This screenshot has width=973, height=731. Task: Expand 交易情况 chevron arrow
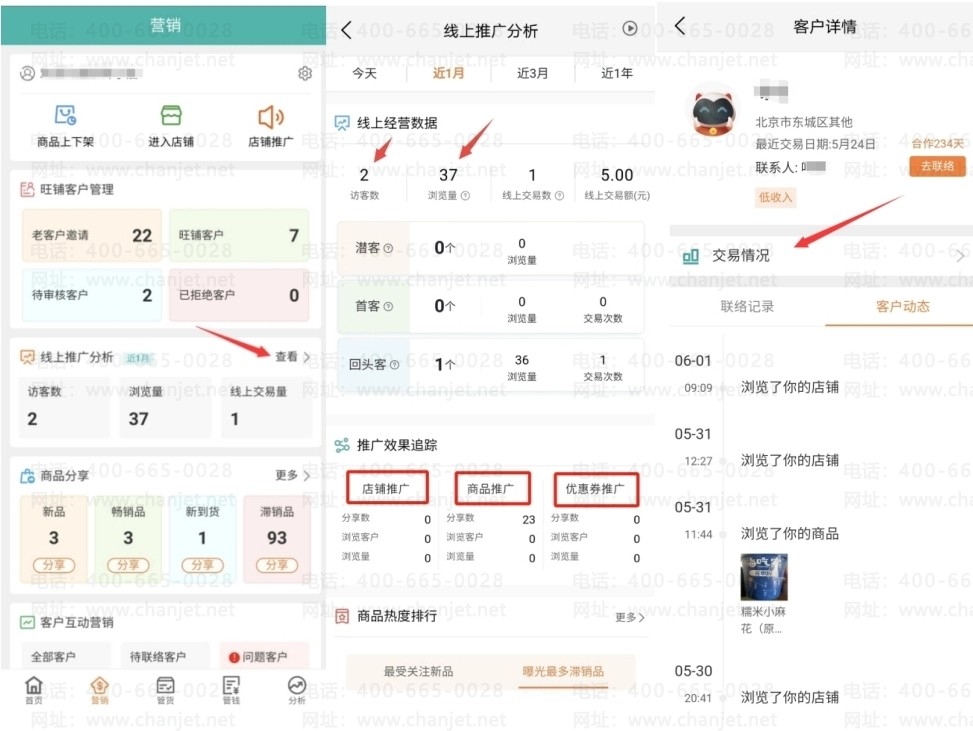pyautogui.click(x=961, y=256)
